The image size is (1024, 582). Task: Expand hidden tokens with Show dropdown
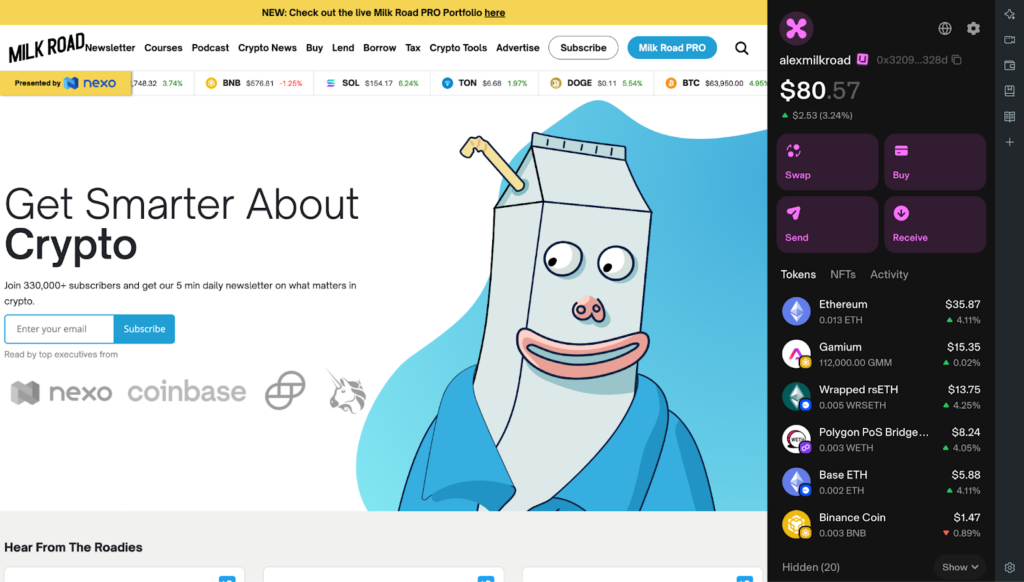click(959, 567)
